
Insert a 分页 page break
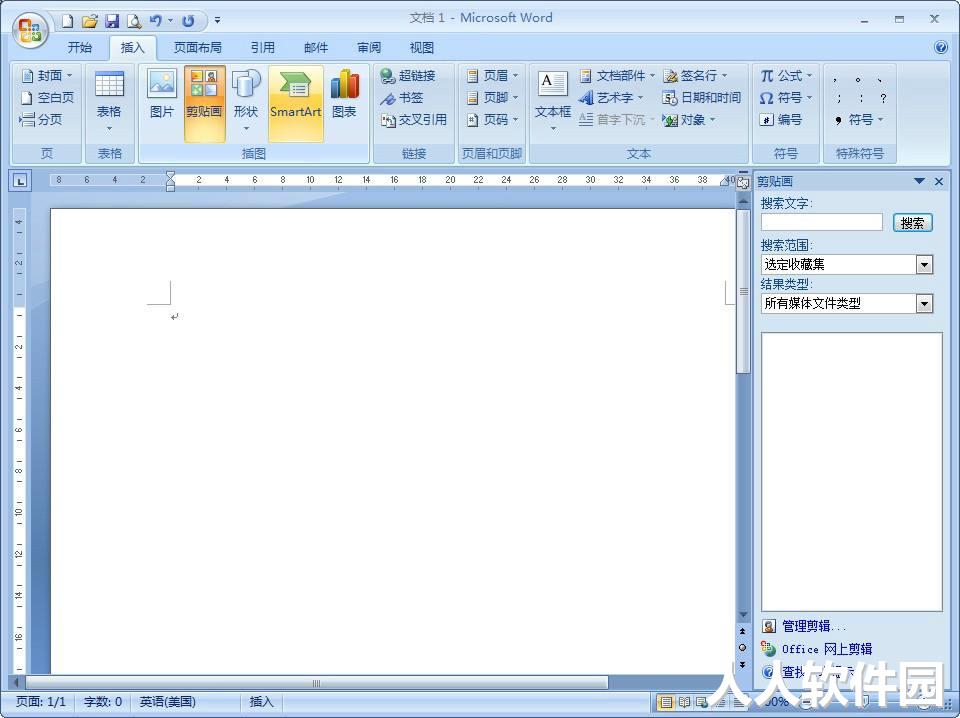(41, 119)
